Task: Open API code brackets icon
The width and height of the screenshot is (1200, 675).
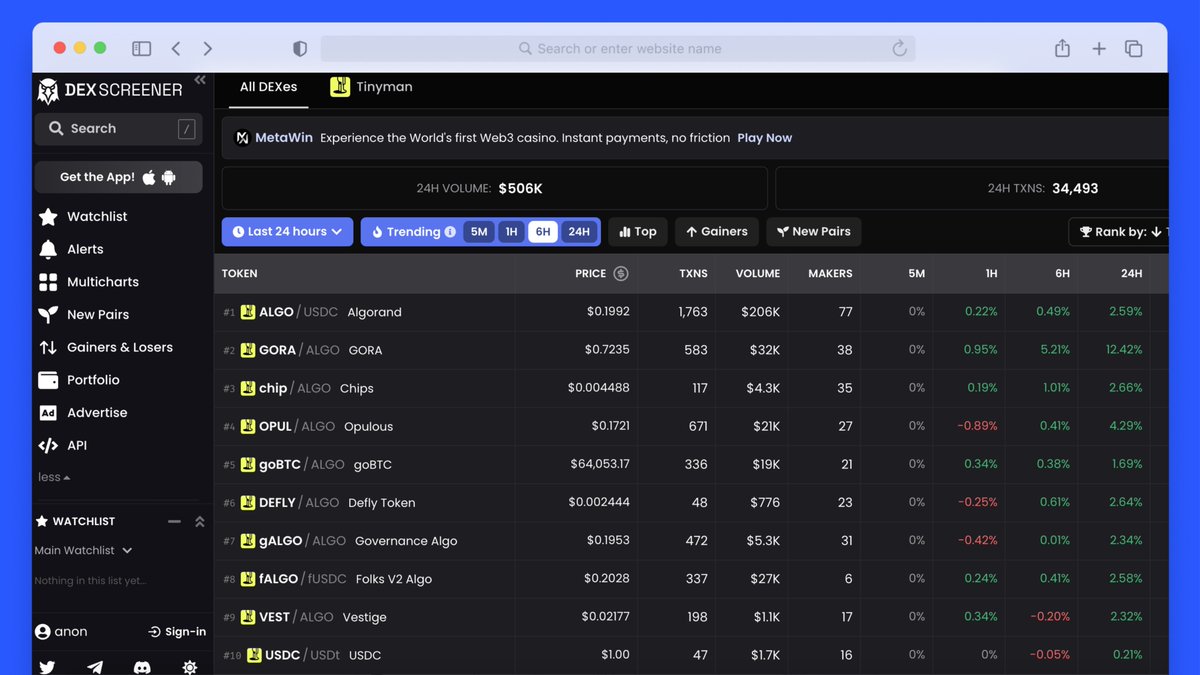Action: click(x=48, y=446)
